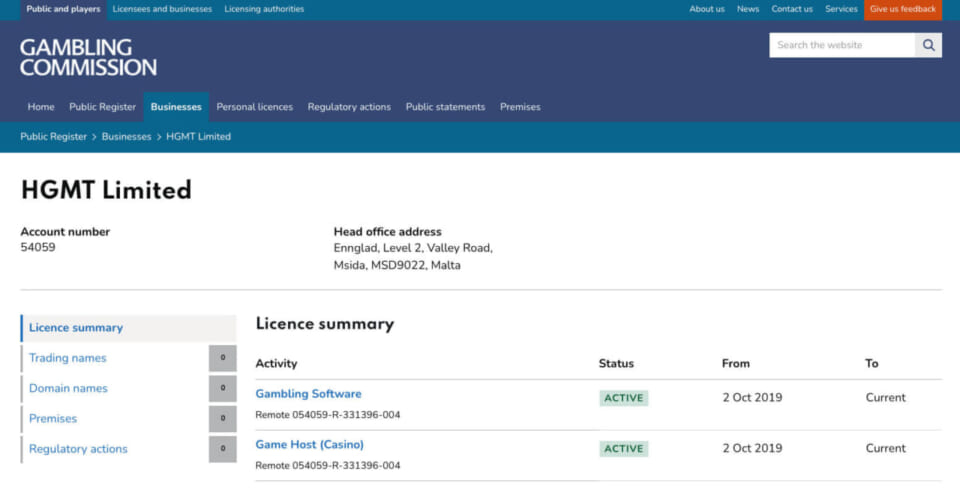
Task: Click the Activity column header
Action: (x=276, y=363)
